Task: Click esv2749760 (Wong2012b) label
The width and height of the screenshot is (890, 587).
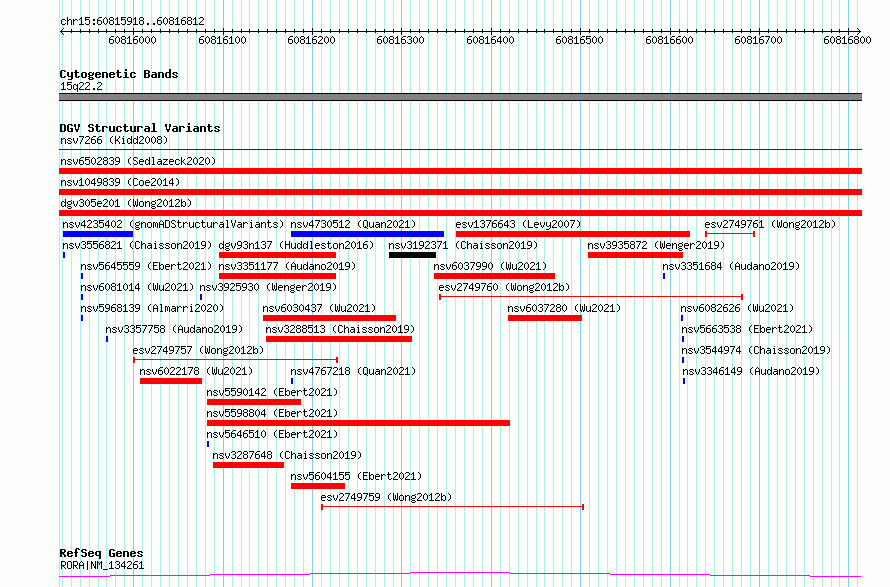Action: click(504, 287)
